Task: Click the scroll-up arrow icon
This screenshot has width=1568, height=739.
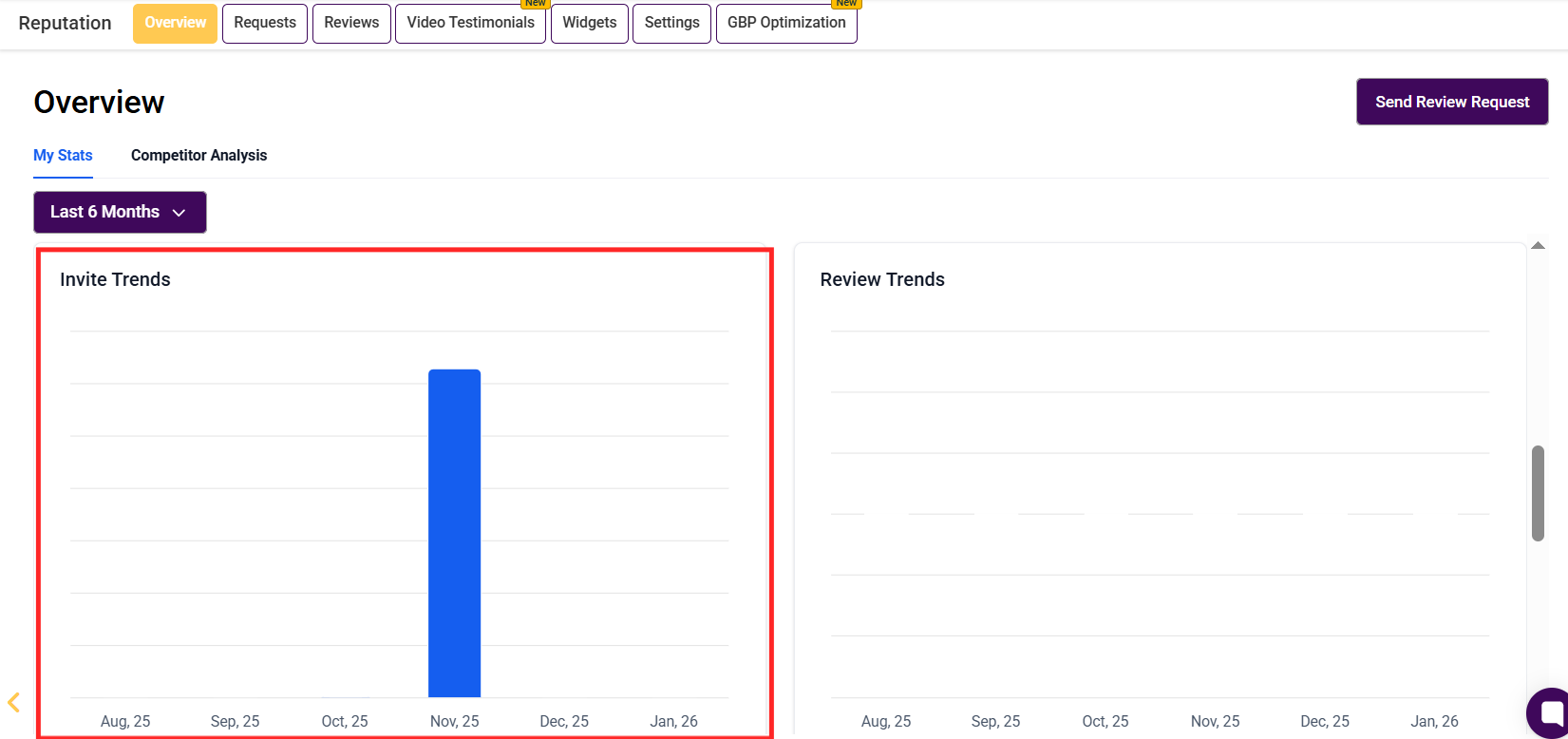Action: (1538, 246)
